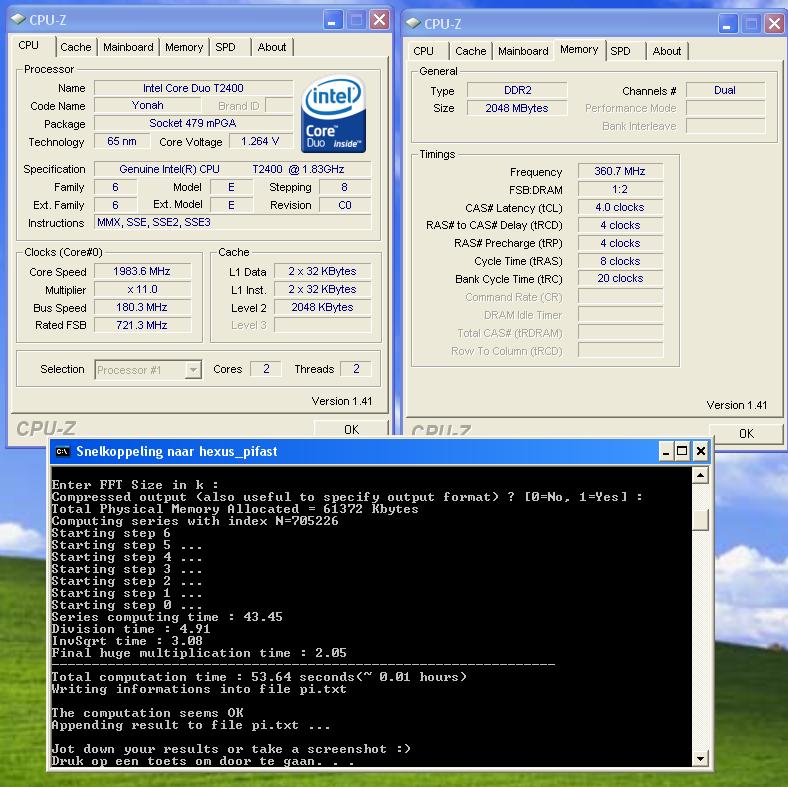Open the About tab in left CPU-Z window

tap(272, 47)
